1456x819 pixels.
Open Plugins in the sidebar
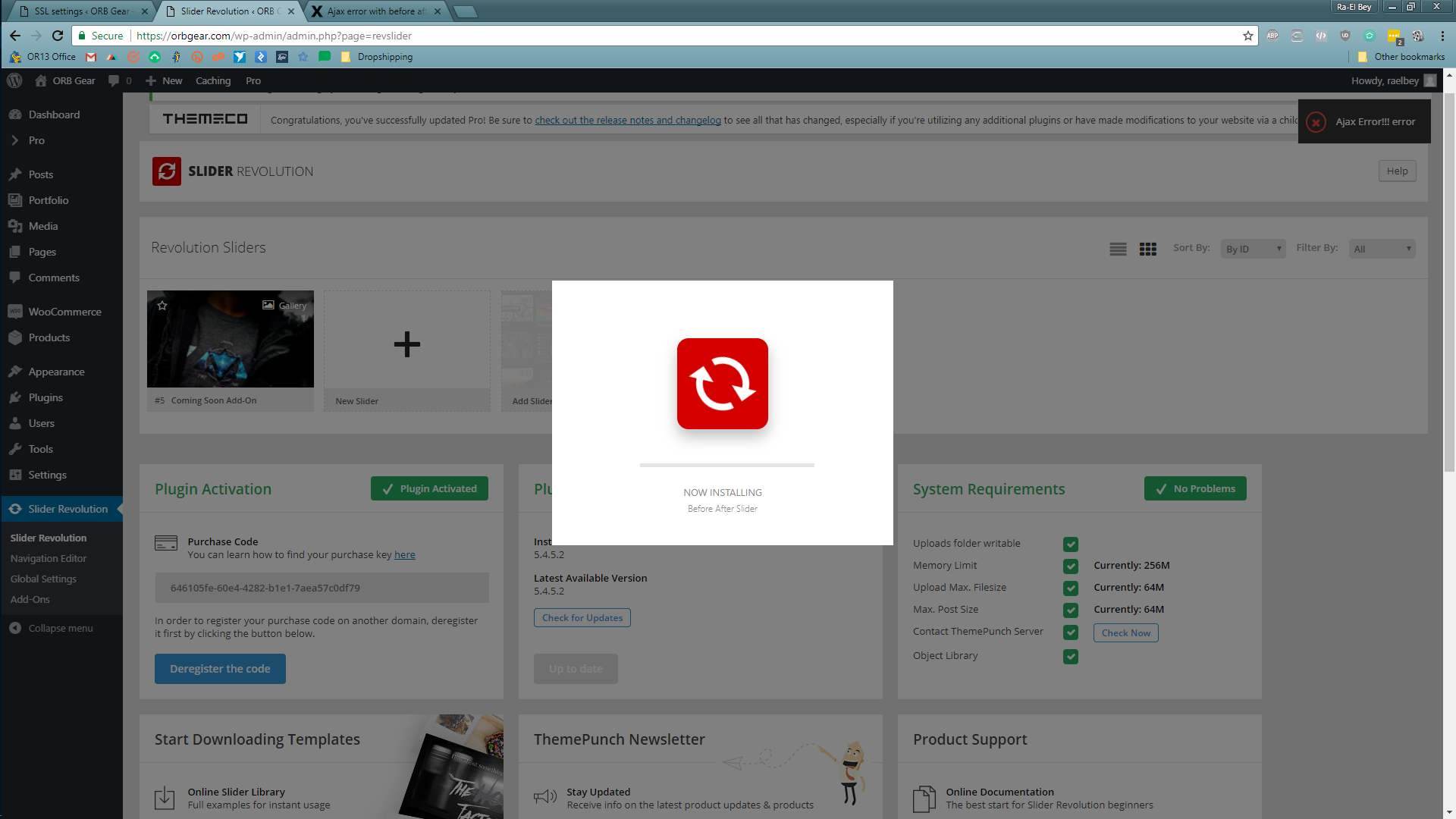point(61,397)
